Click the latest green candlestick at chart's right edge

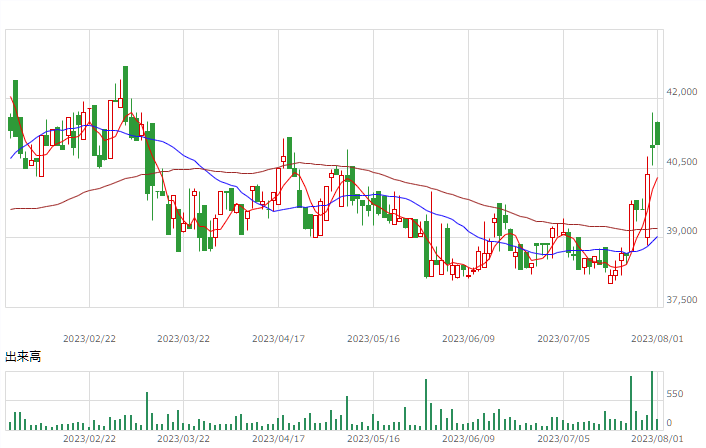tap(657, 133)
